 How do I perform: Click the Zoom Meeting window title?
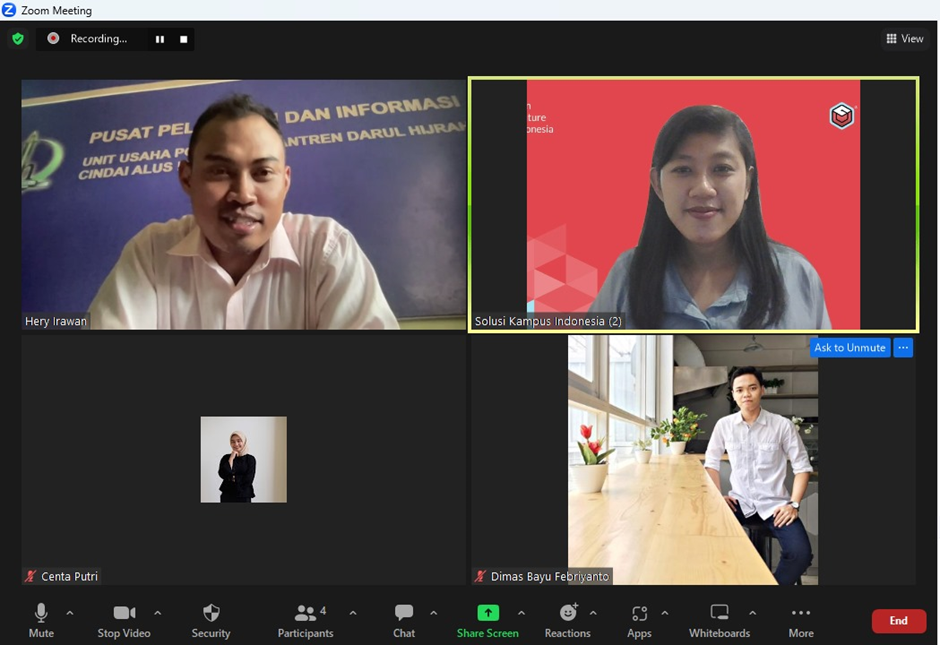pos(56,11)
